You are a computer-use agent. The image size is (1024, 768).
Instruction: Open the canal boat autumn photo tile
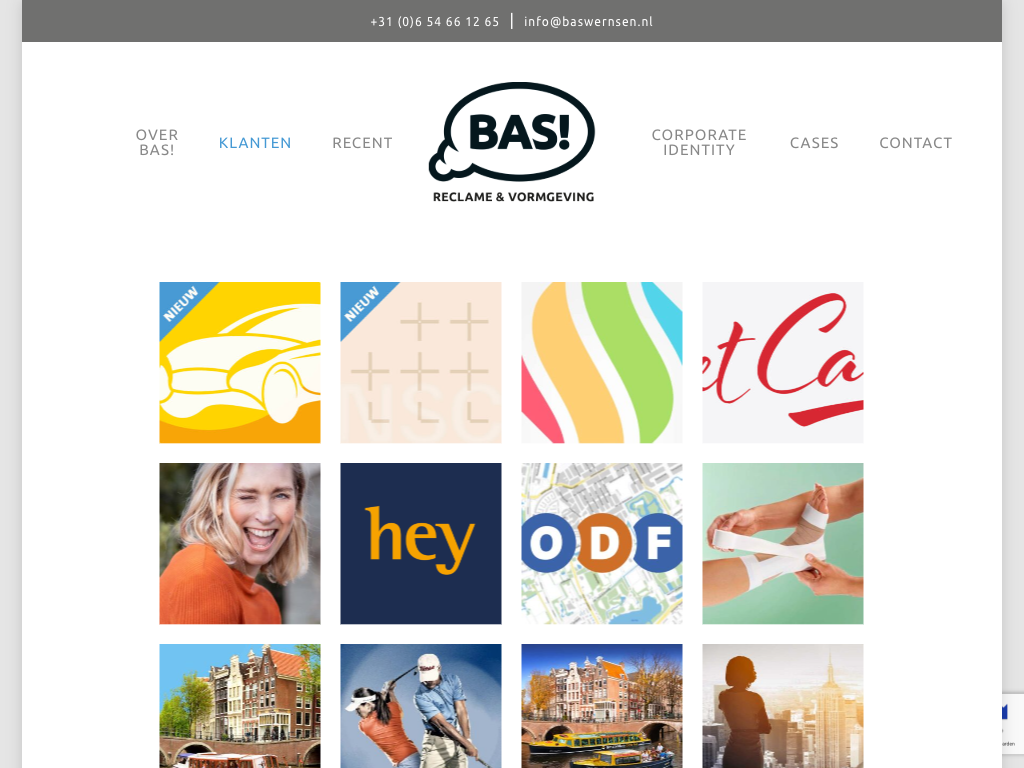601,706
